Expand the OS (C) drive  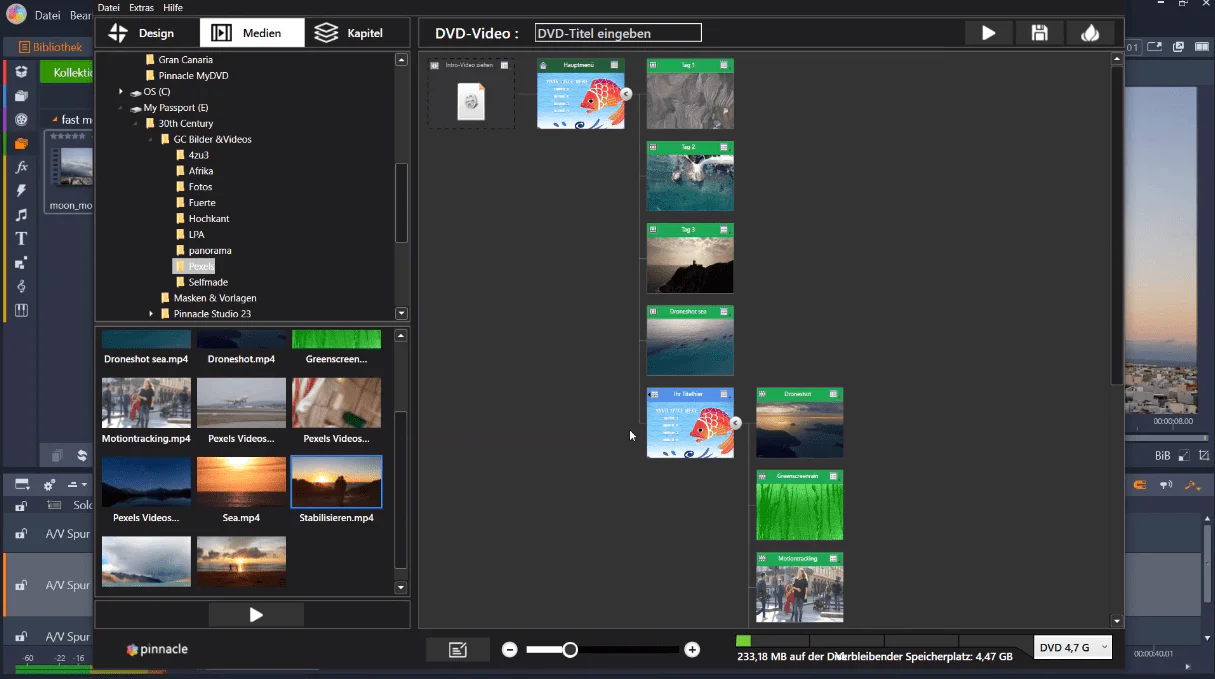coord(121,92)
